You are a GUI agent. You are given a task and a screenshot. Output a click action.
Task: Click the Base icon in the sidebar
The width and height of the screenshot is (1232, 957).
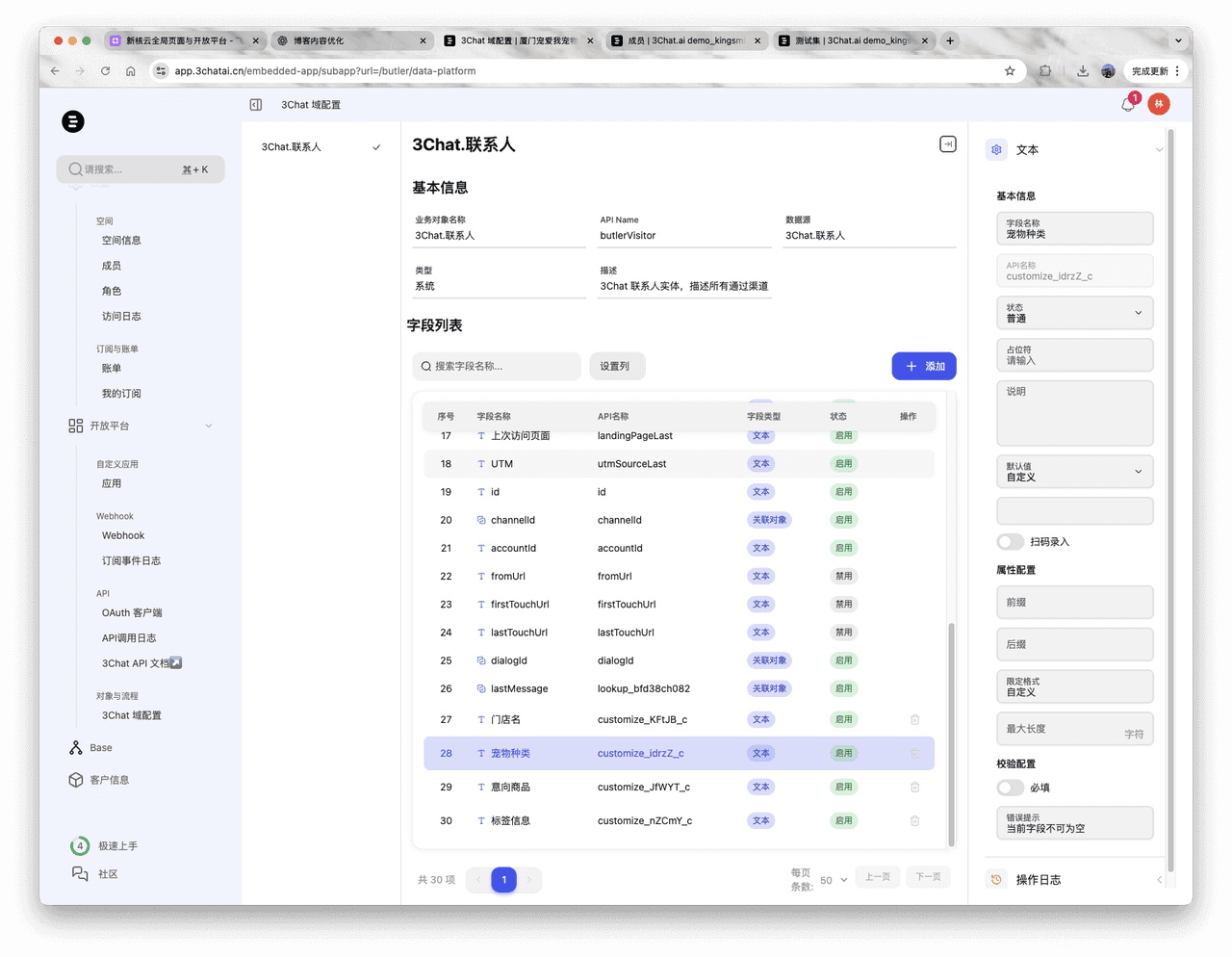click(76, 748)
